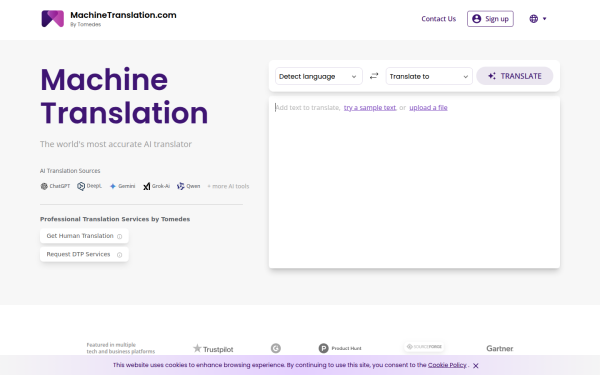Click the Qwen source icon

(180, 186)
